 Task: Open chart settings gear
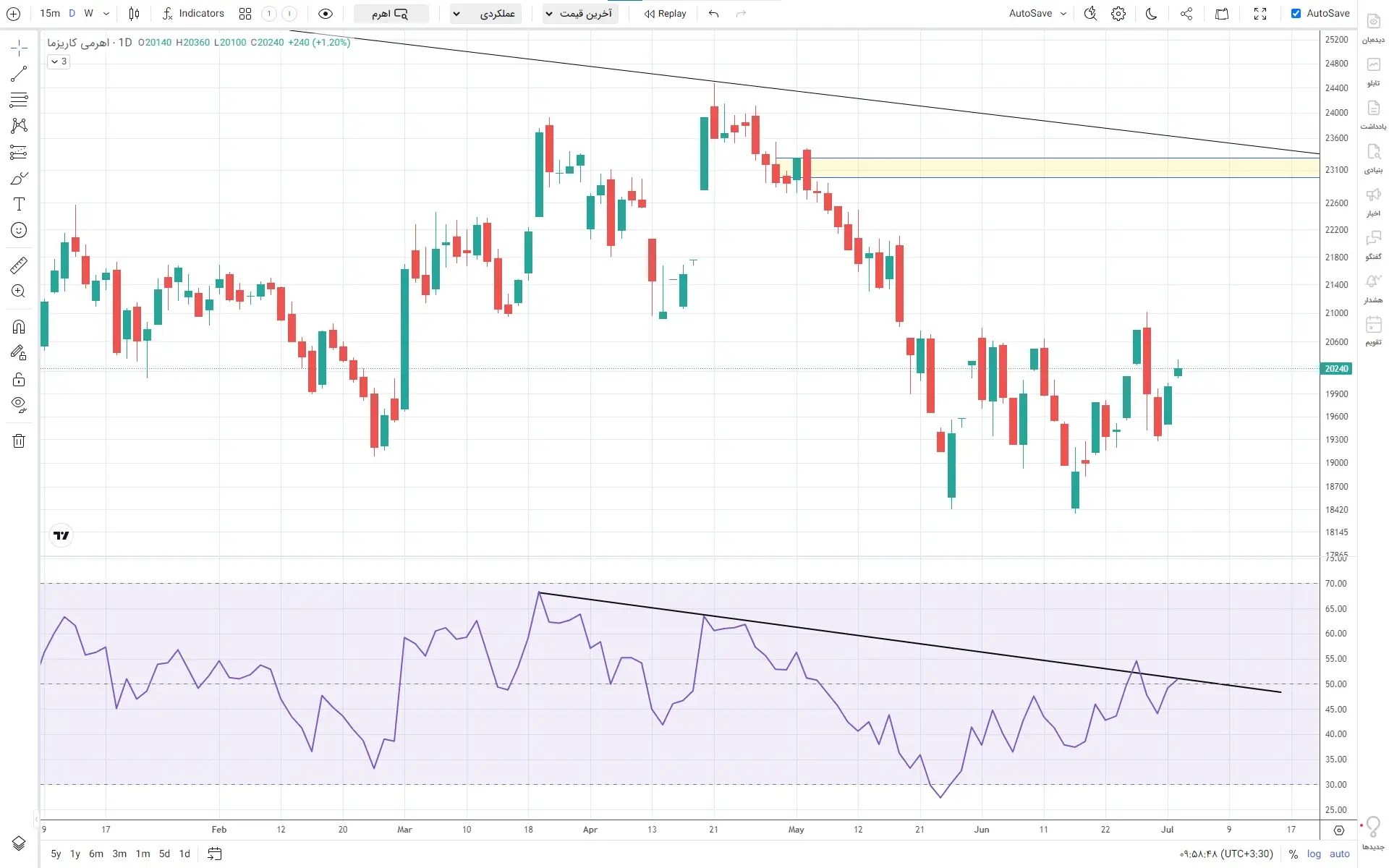(1118, 14)
